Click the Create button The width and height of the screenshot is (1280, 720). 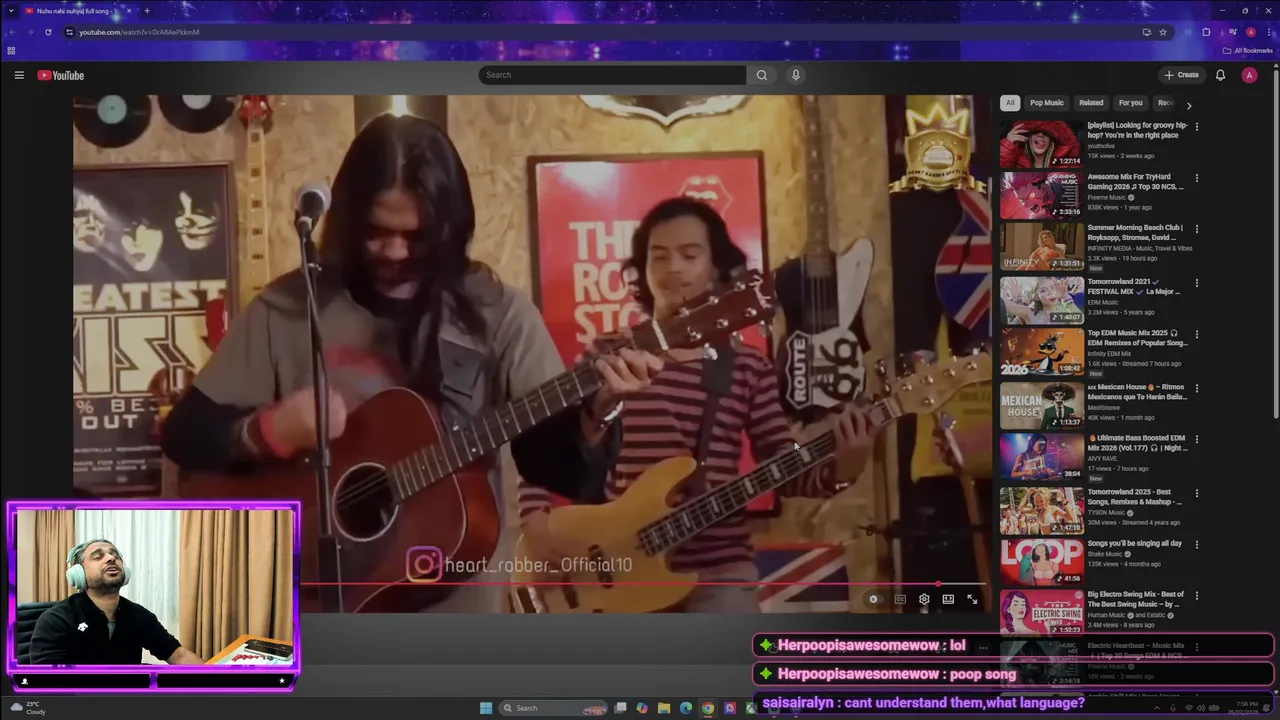click(1181, 75)
